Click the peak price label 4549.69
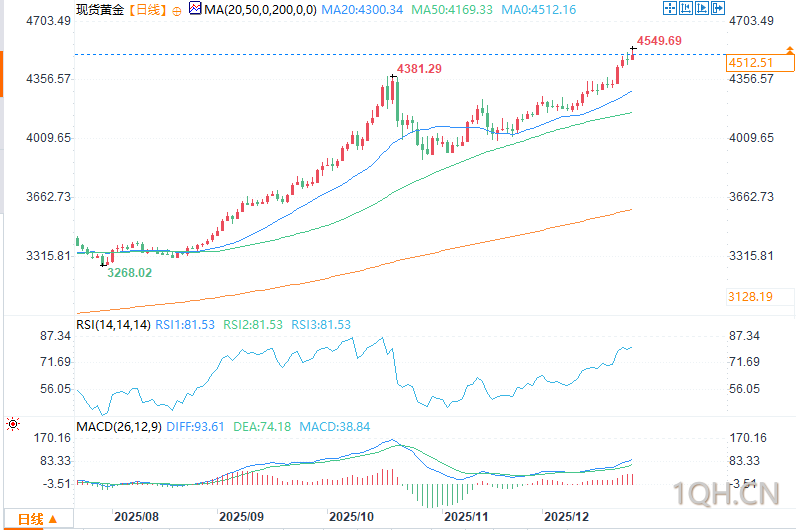The height and width of the screenshot is (530, 796). (x=659, y=41)
